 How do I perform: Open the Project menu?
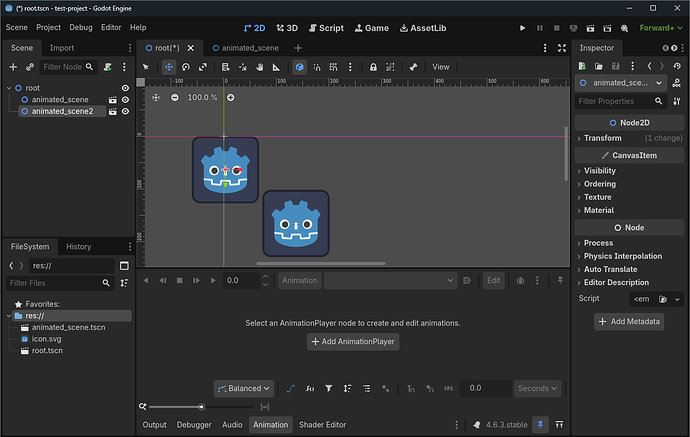tap(48, 27)
